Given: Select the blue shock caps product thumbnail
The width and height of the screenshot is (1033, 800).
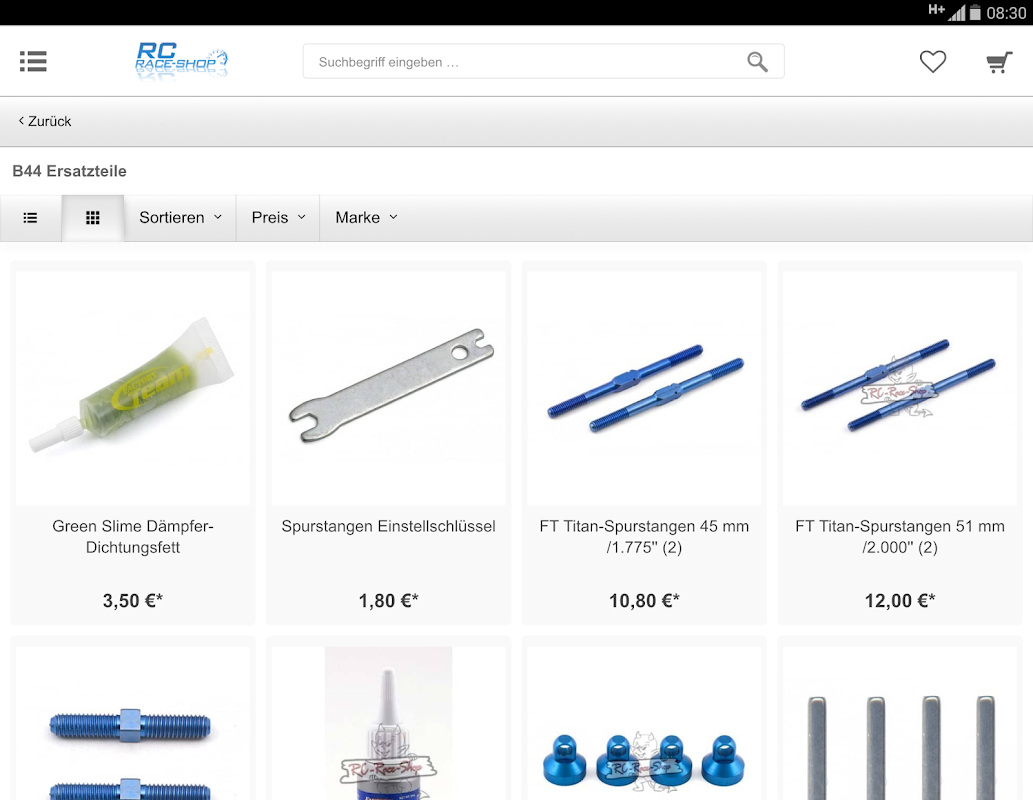Looking at the screenshot, I should pos(644,724).
